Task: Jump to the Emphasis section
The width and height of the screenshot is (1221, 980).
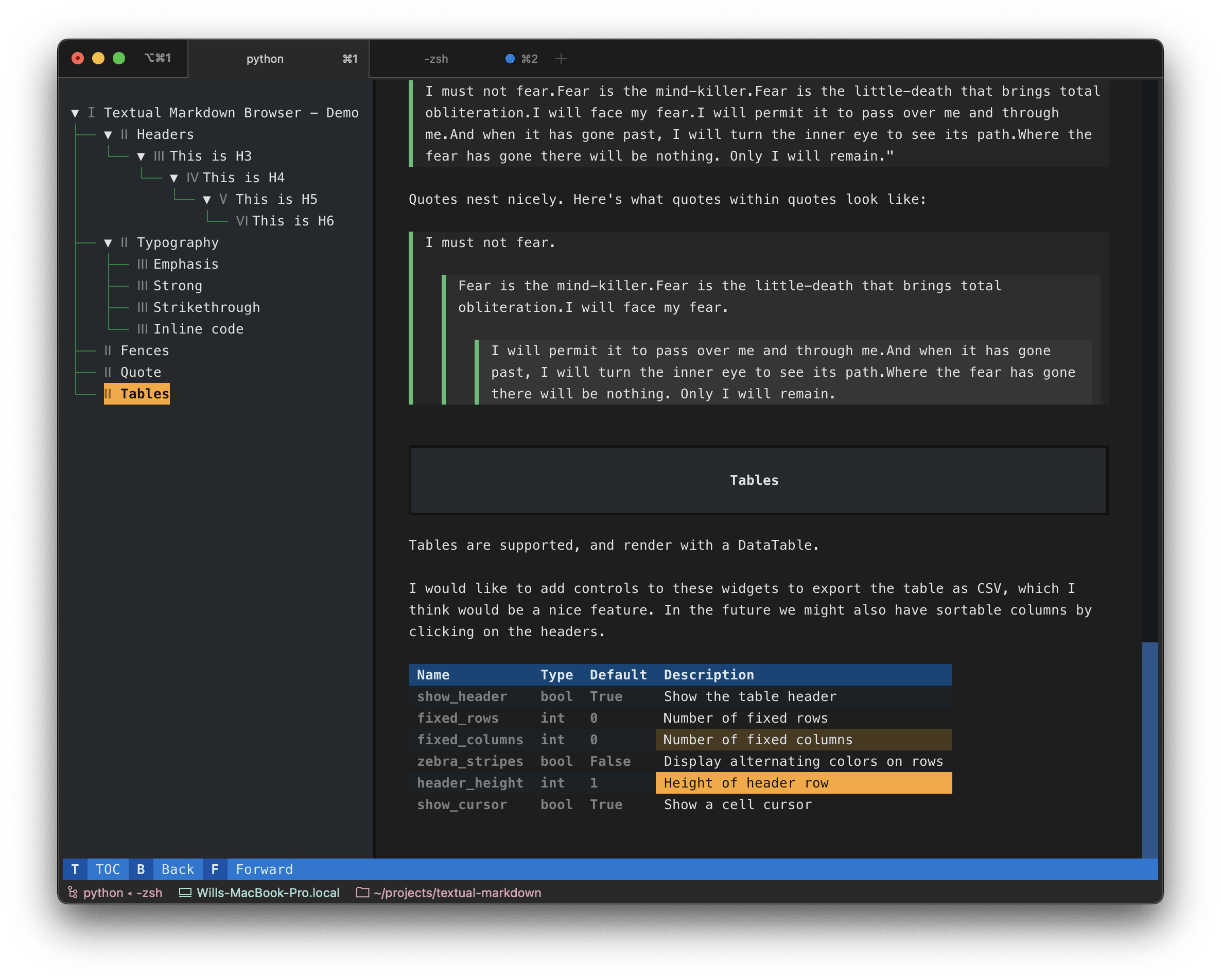Action: click(x=178, y=265)
